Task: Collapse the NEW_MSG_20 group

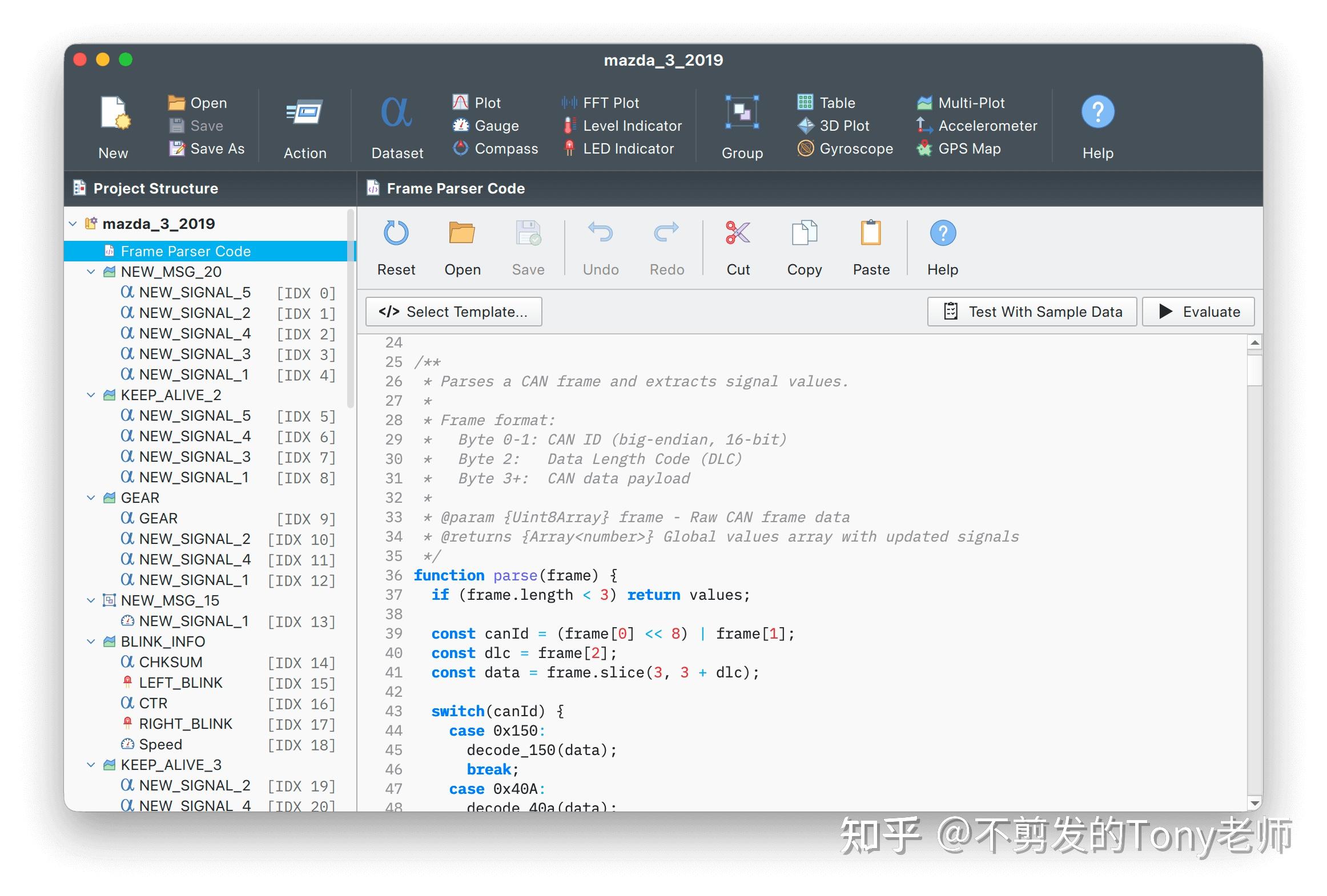Action: [91, 272]
